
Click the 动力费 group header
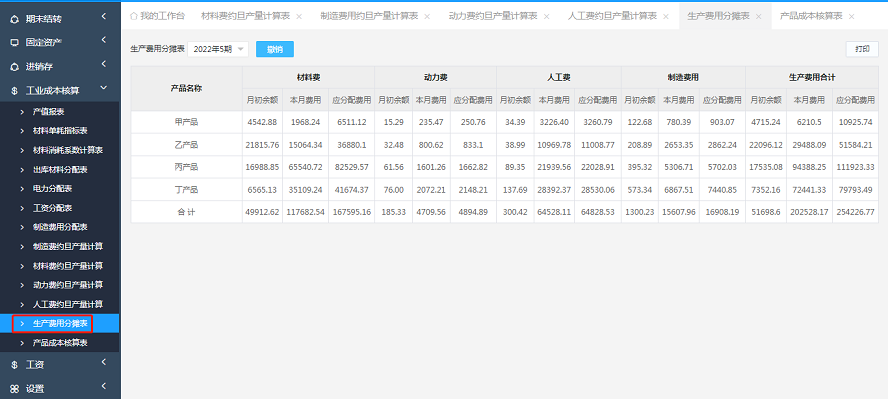[435, 77]
